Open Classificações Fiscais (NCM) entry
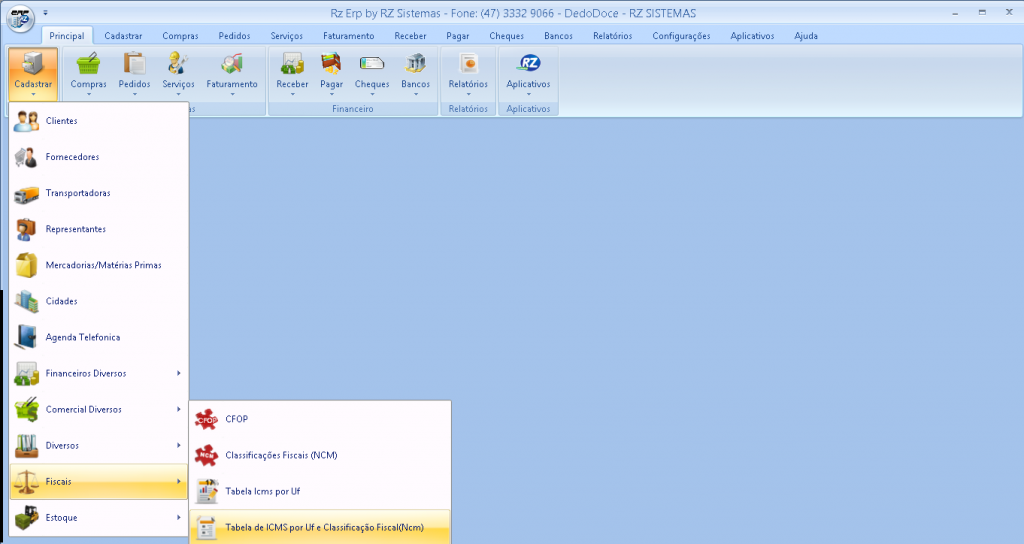This screenshot has height=544, width=1024. (281, 455)
